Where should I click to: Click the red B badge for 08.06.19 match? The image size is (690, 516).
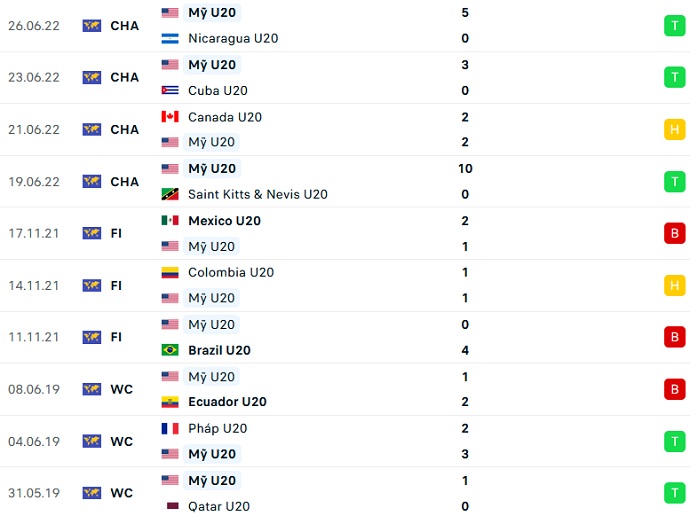[x=674, y=389]
